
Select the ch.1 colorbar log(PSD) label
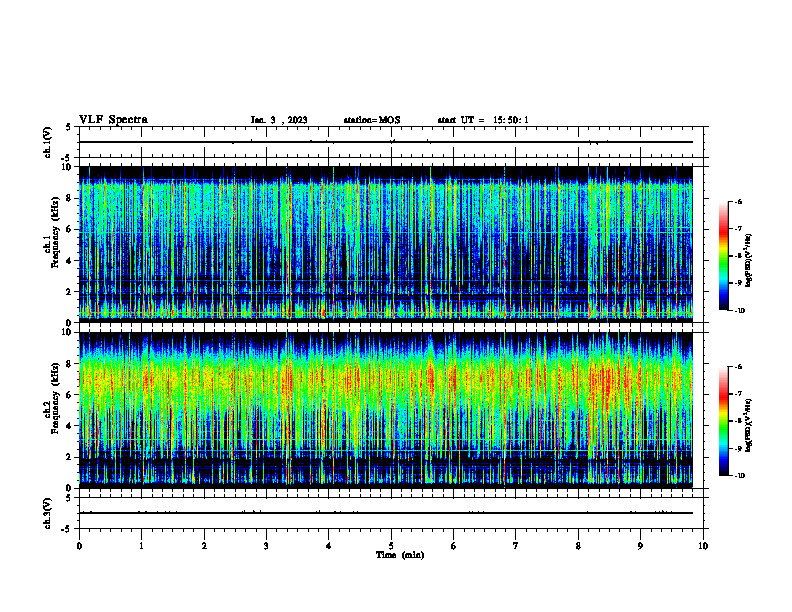(x=749, y=261)
